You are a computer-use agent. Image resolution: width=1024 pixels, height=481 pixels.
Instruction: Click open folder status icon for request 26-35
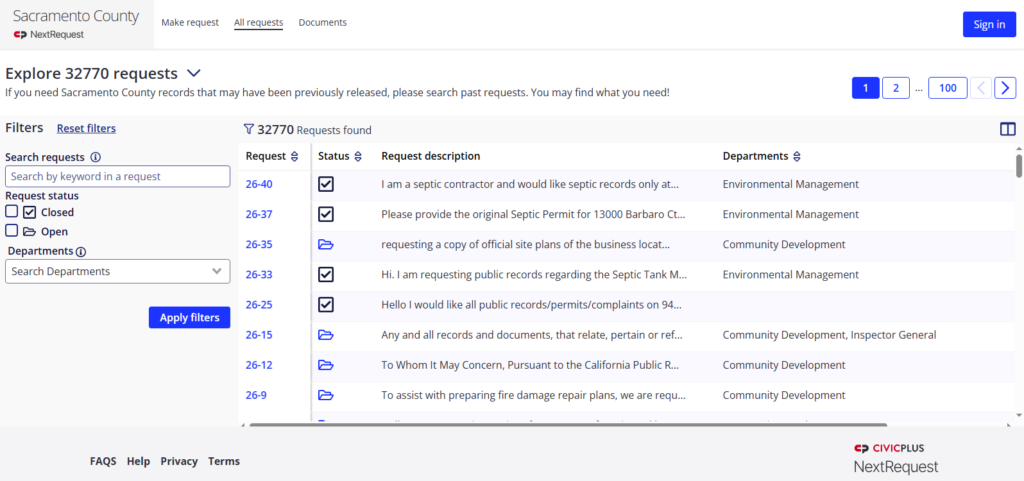point(326,245)
